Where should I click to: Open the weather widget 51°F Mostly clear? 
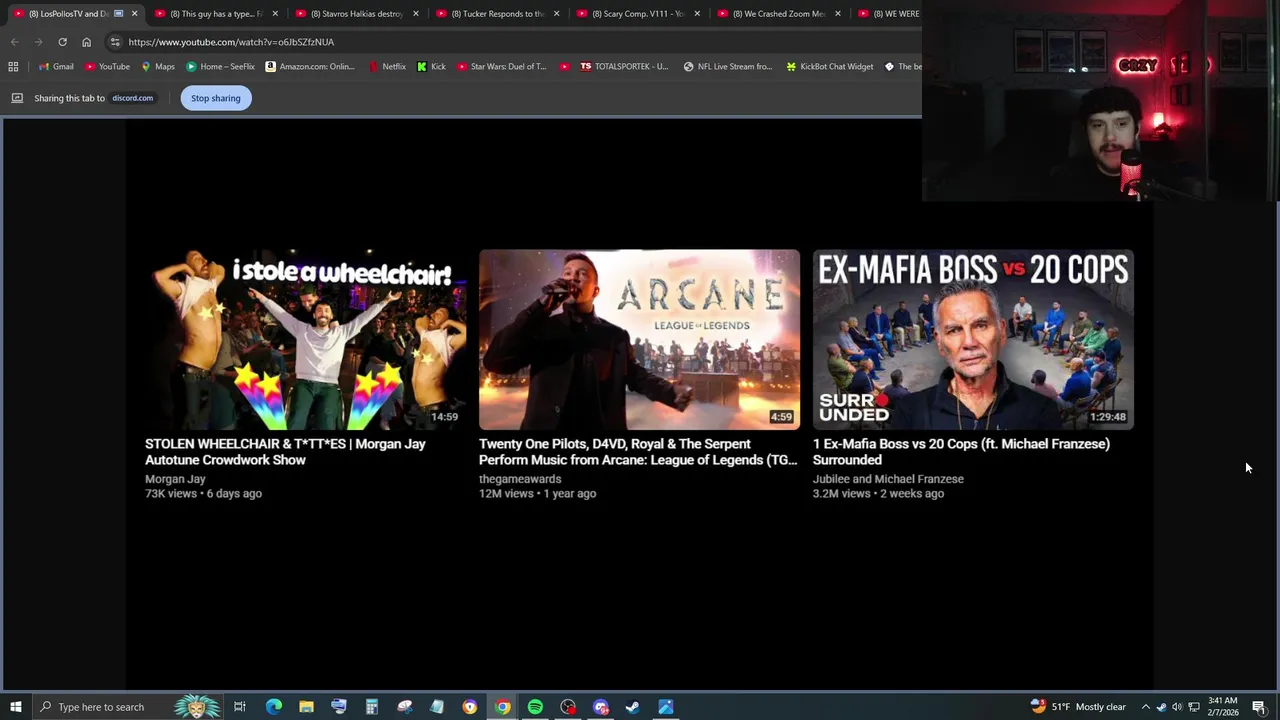point(1078,707)
